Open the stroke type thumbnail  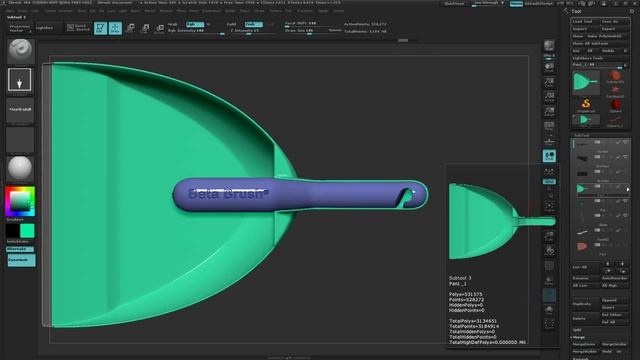point(20,80)
